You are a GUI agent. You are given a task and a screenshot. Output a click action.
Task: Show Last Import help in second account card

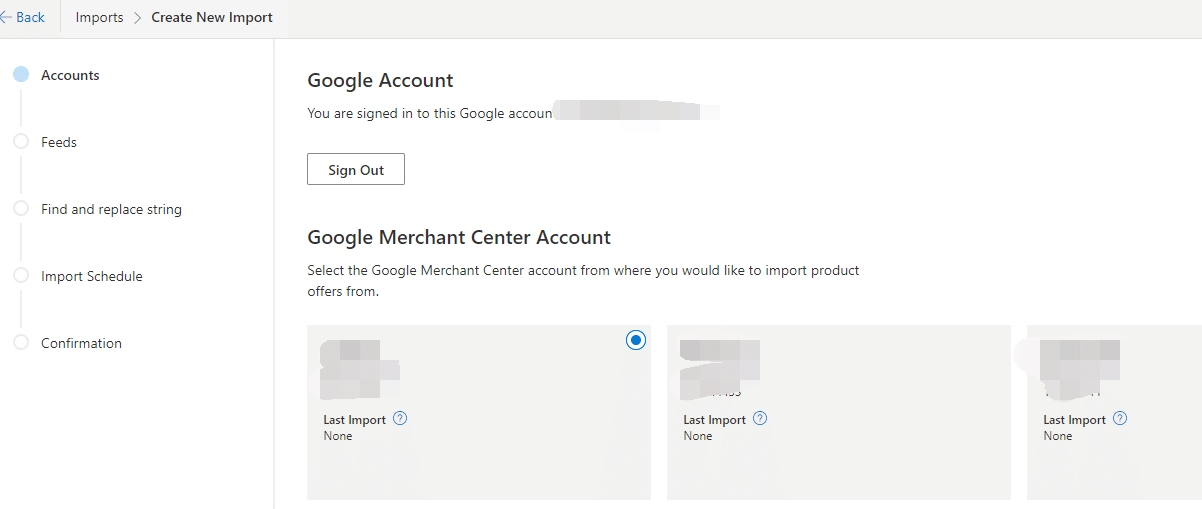click(760, 419)
